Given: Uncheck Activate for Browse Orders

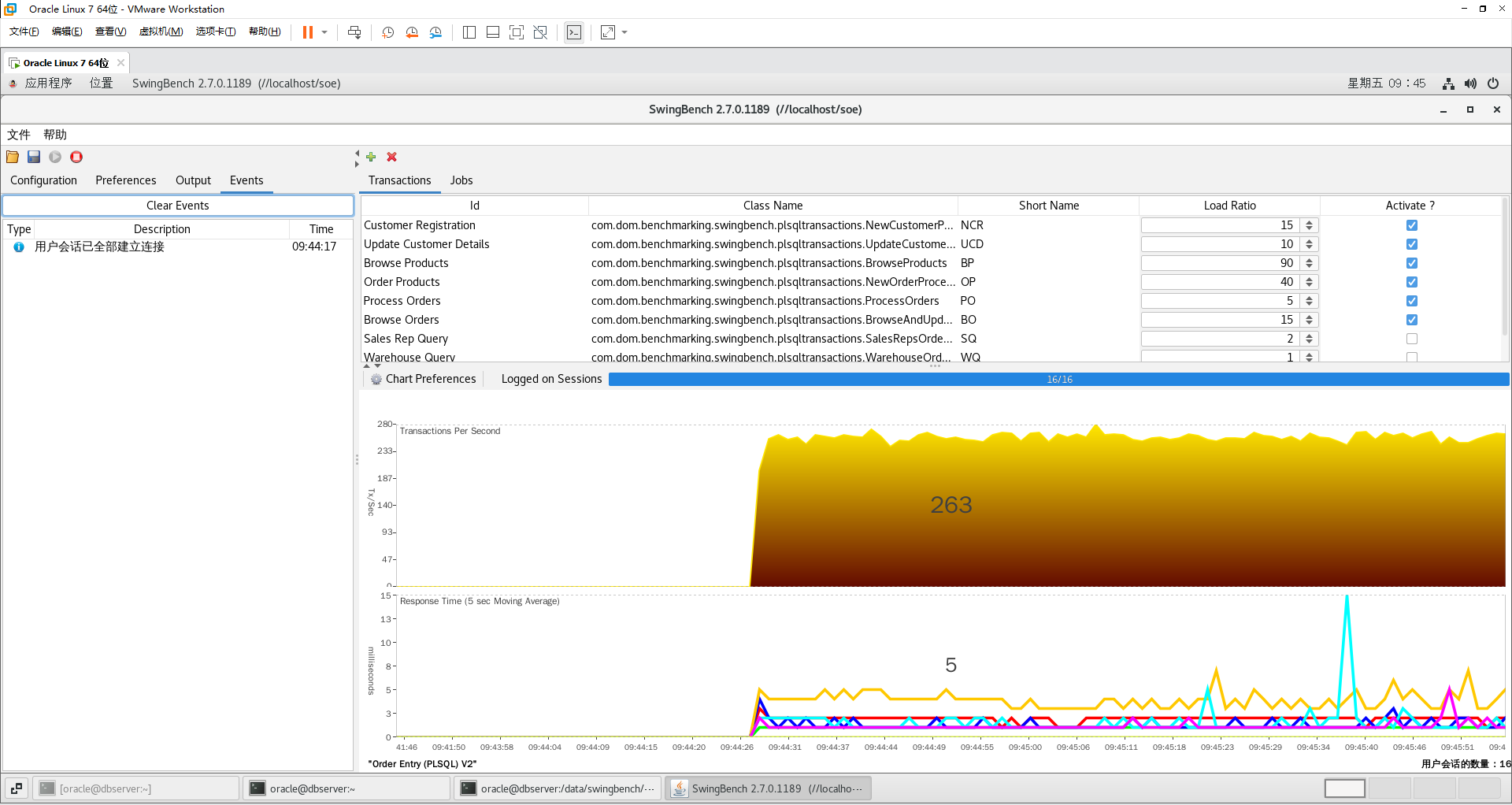Looking at the screenshot, I should [x=1412, y=320].
